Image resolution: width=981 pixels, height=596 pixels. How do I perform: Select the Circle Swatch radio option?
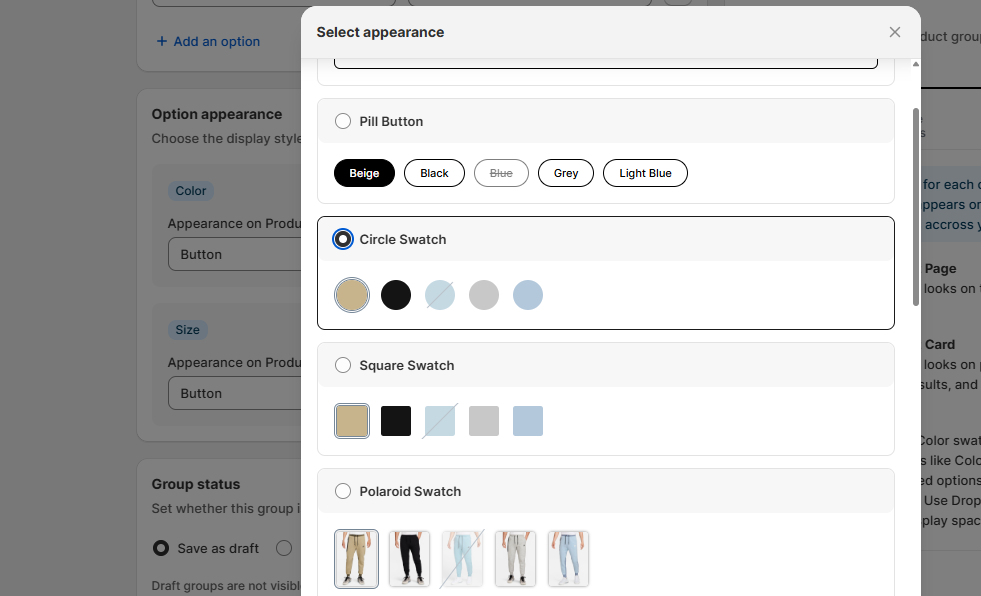click(343, 240)
